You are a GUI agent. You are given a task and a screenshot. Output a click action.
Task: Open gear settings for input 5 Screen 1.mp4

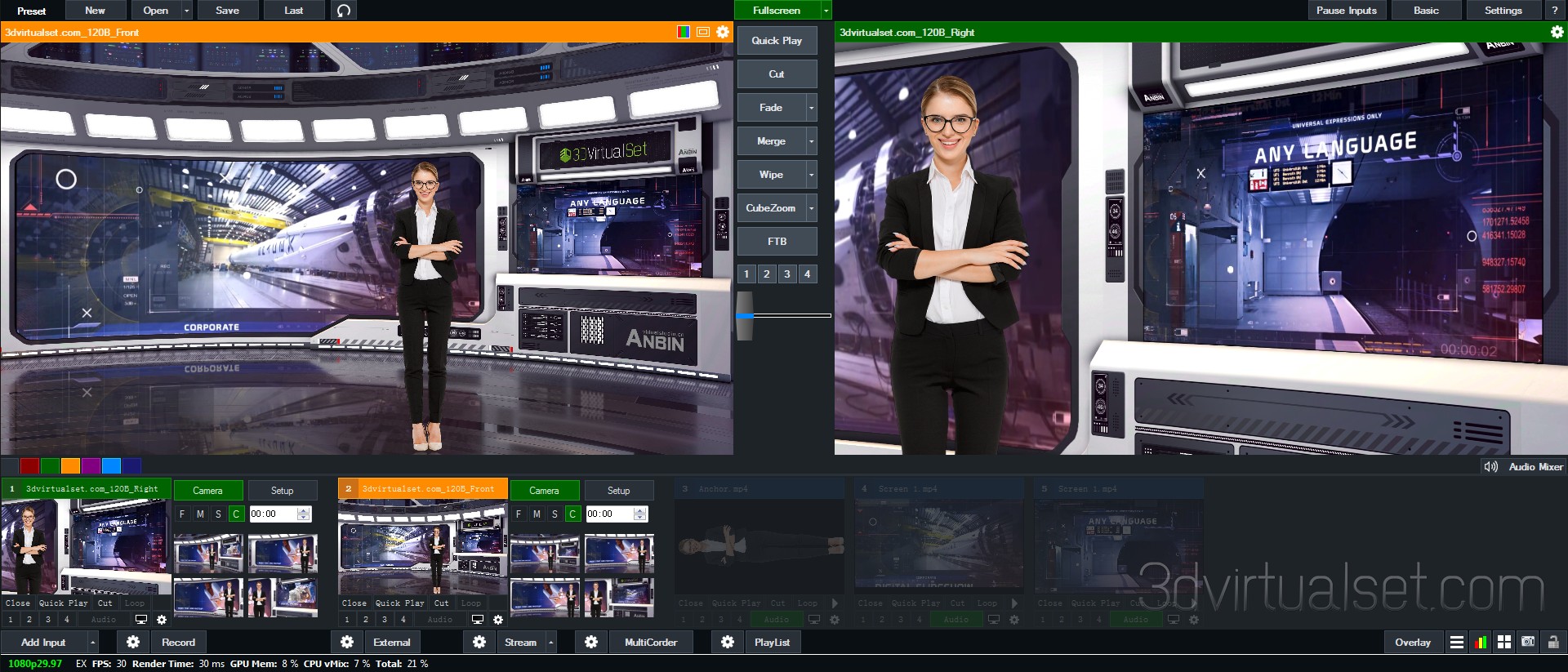point(1194,620)
